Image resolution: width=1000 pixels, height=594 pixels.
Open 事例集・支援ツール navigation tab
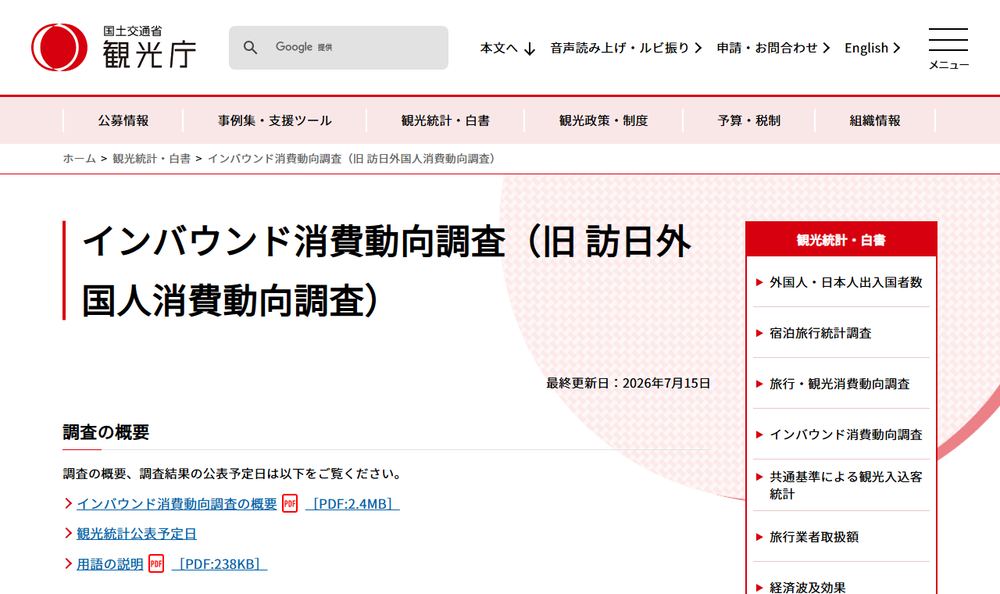pos(274,121)
